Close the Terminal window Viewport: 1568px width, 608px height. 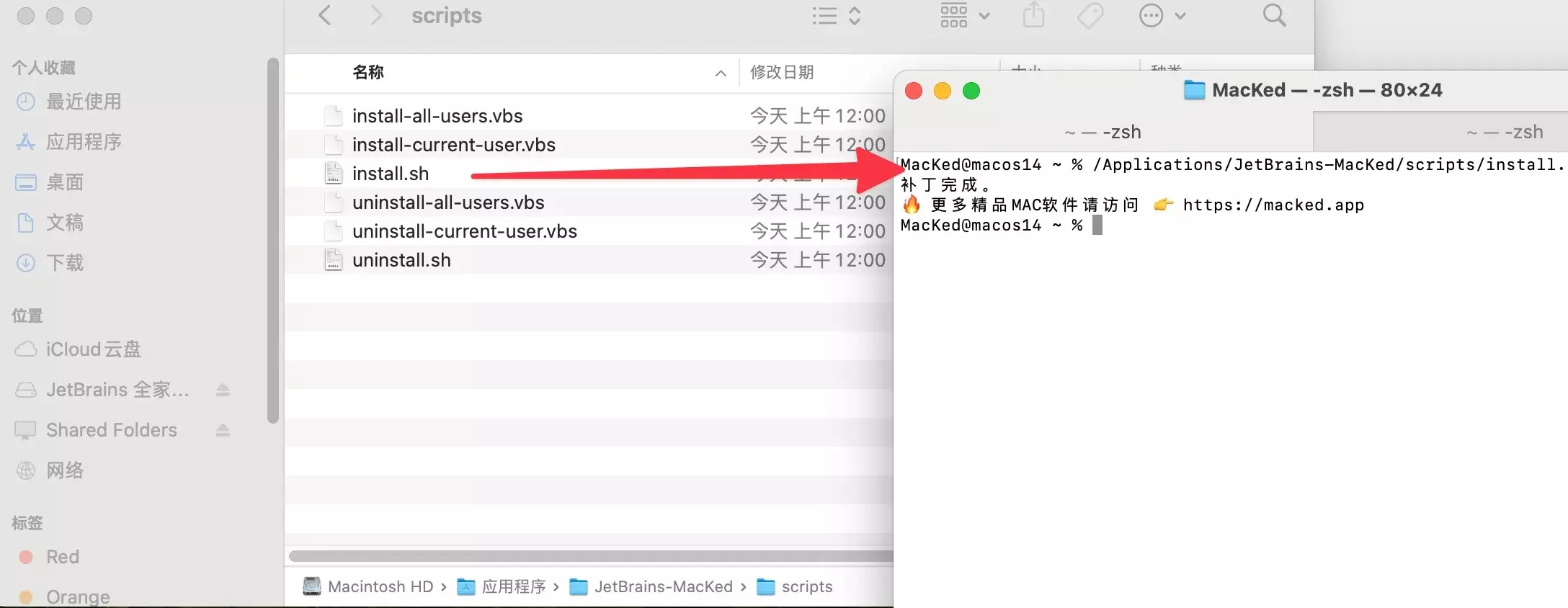point(914,91)
